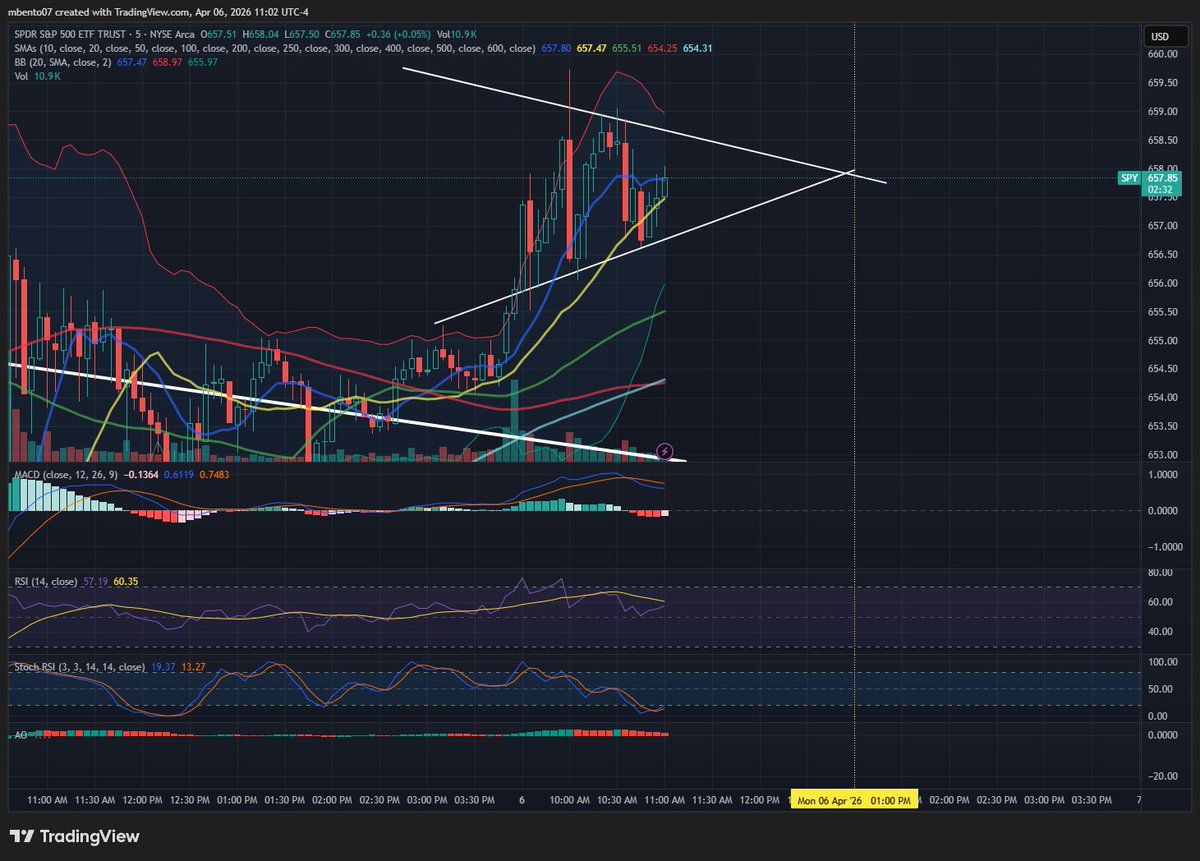Click the day 6 marker on time axis
The width and height of the screenshot is (1200, 861).
(x=523, y=801)
